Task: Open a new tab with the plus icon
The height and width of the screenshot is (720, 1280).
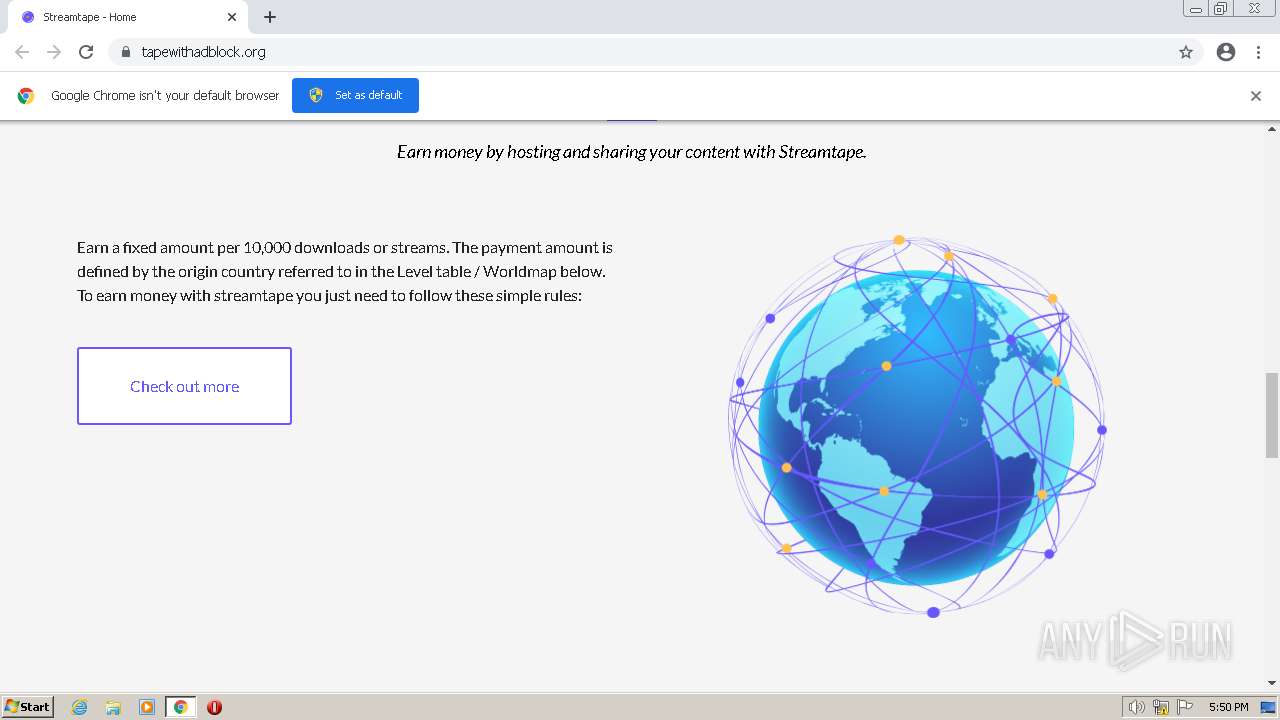Action: pyautogui.click(x=270, y=17)
